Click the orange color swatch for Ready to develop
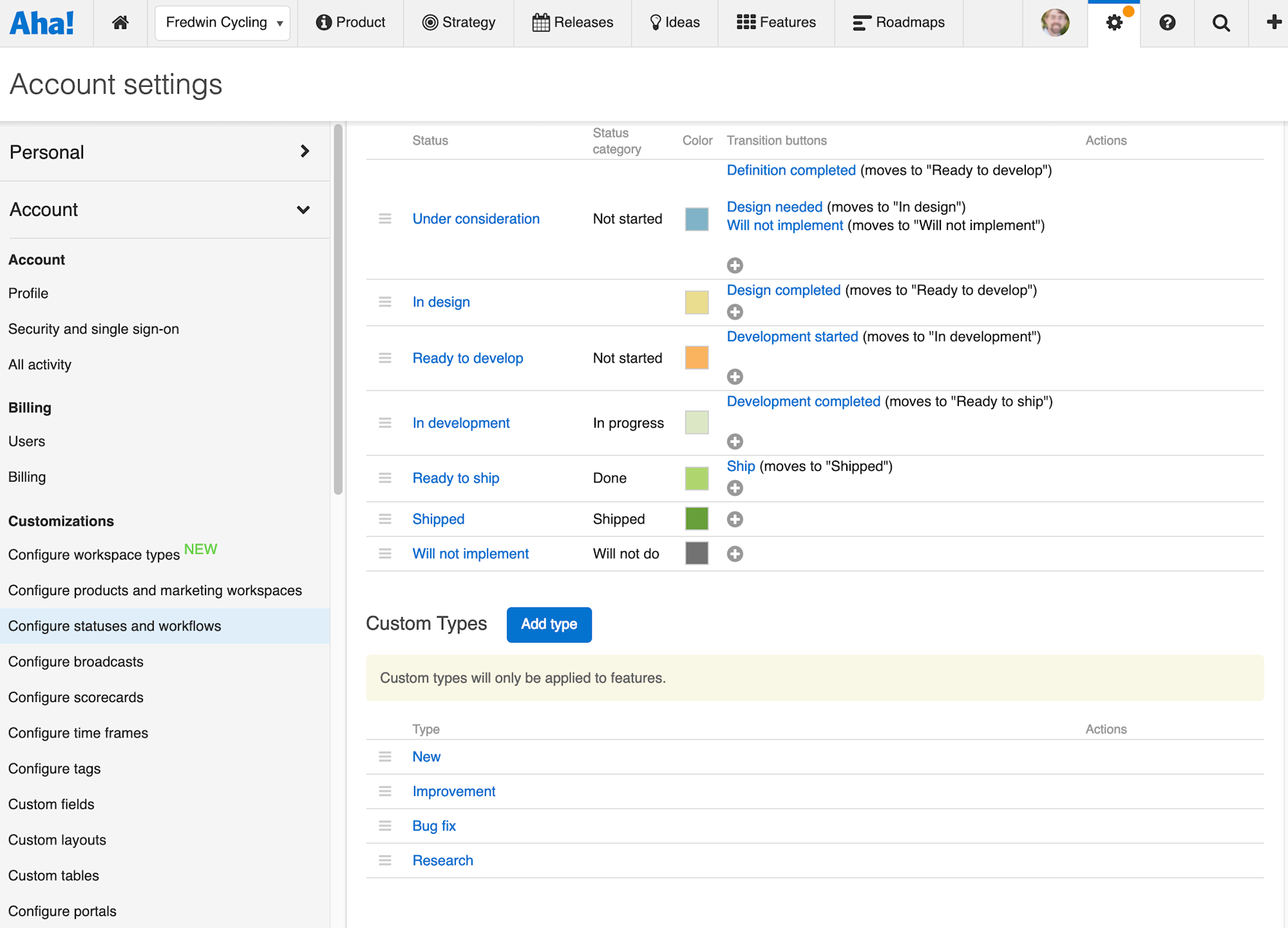The width and height of the screenshot is (1288, 928). [696, 357]
